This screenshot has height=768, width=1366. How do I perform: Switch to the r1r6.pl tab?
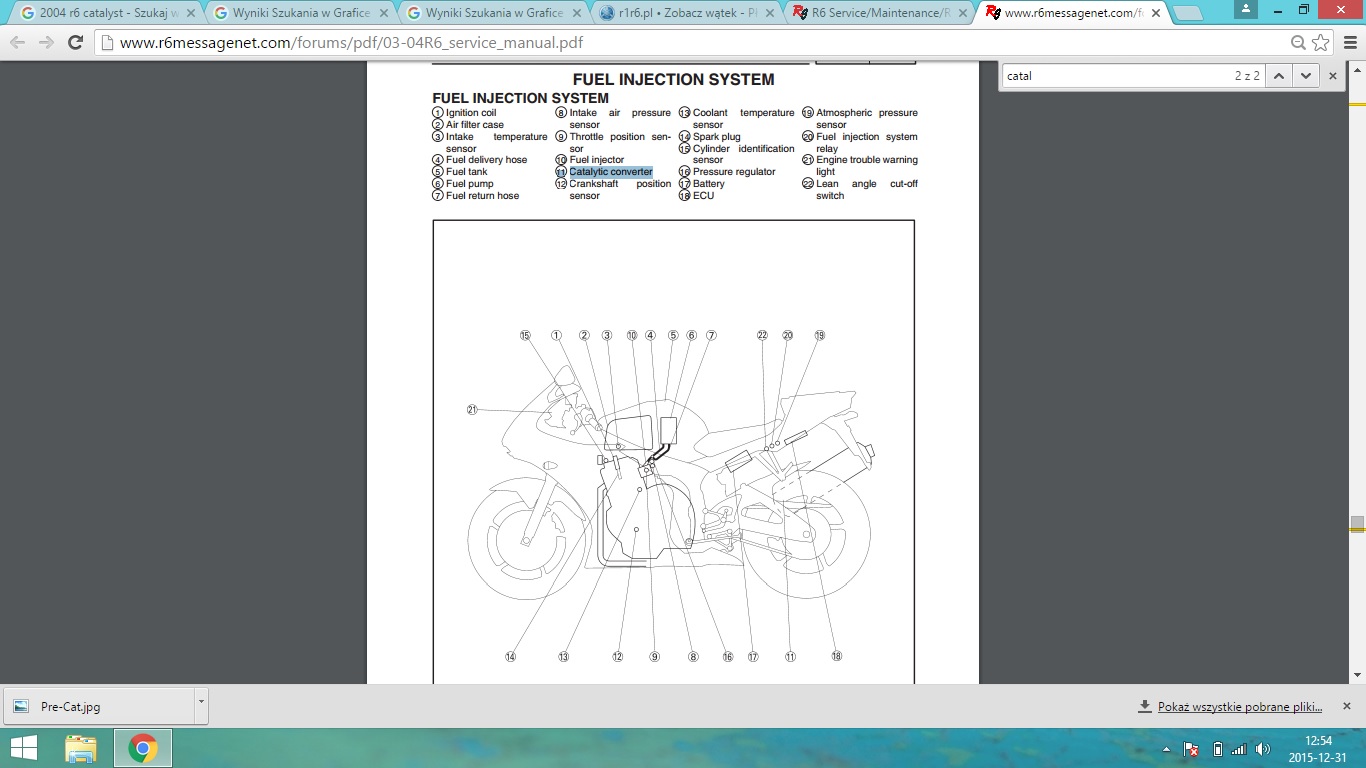[677, 13]
